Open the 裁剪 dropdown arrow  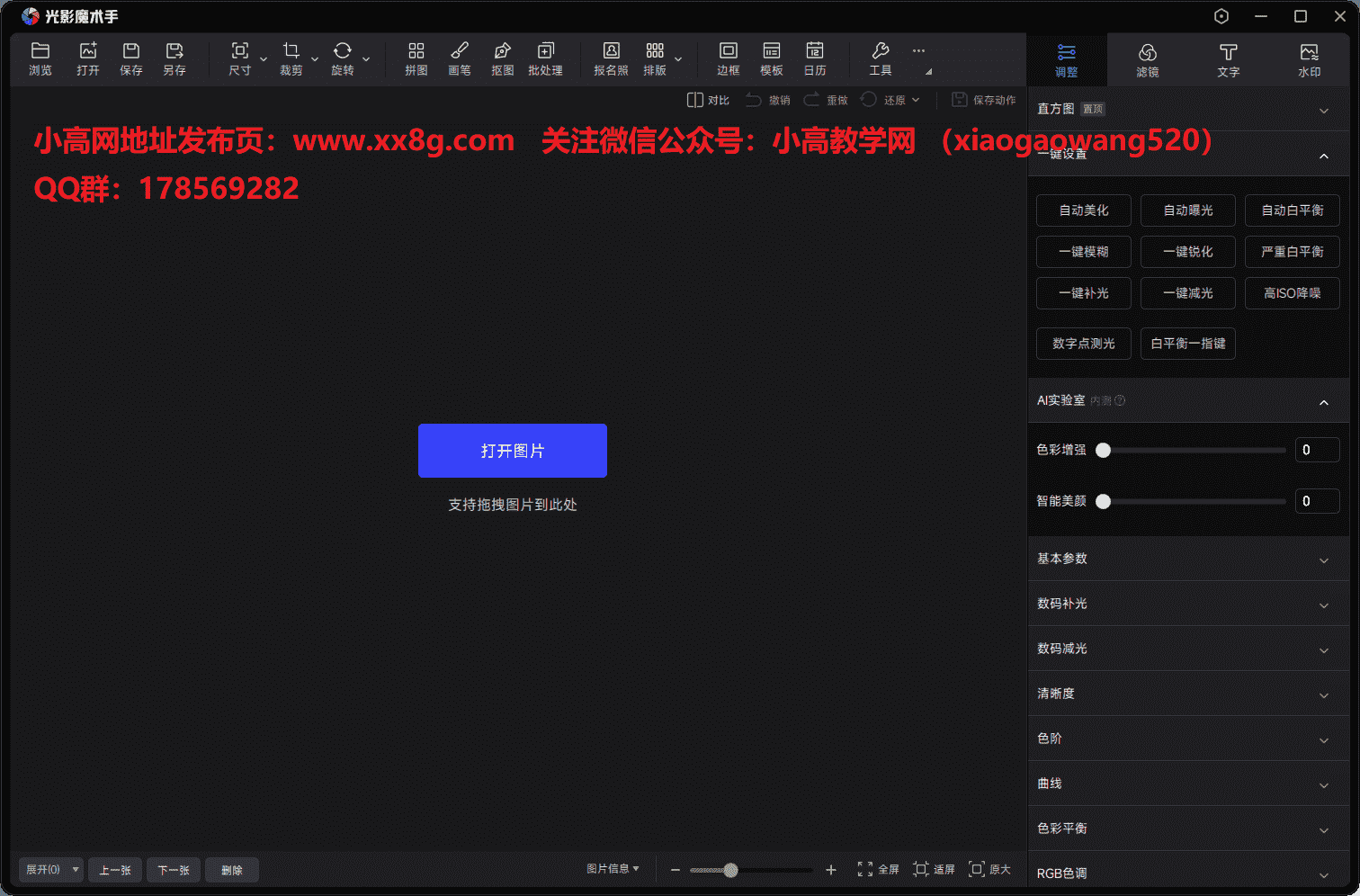(315, 59)
